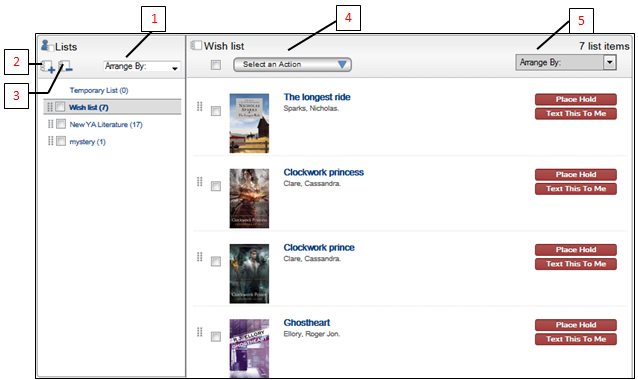638x380 pixels.
Task: Click drag handle of The longest ride
Action: point(199,106)
